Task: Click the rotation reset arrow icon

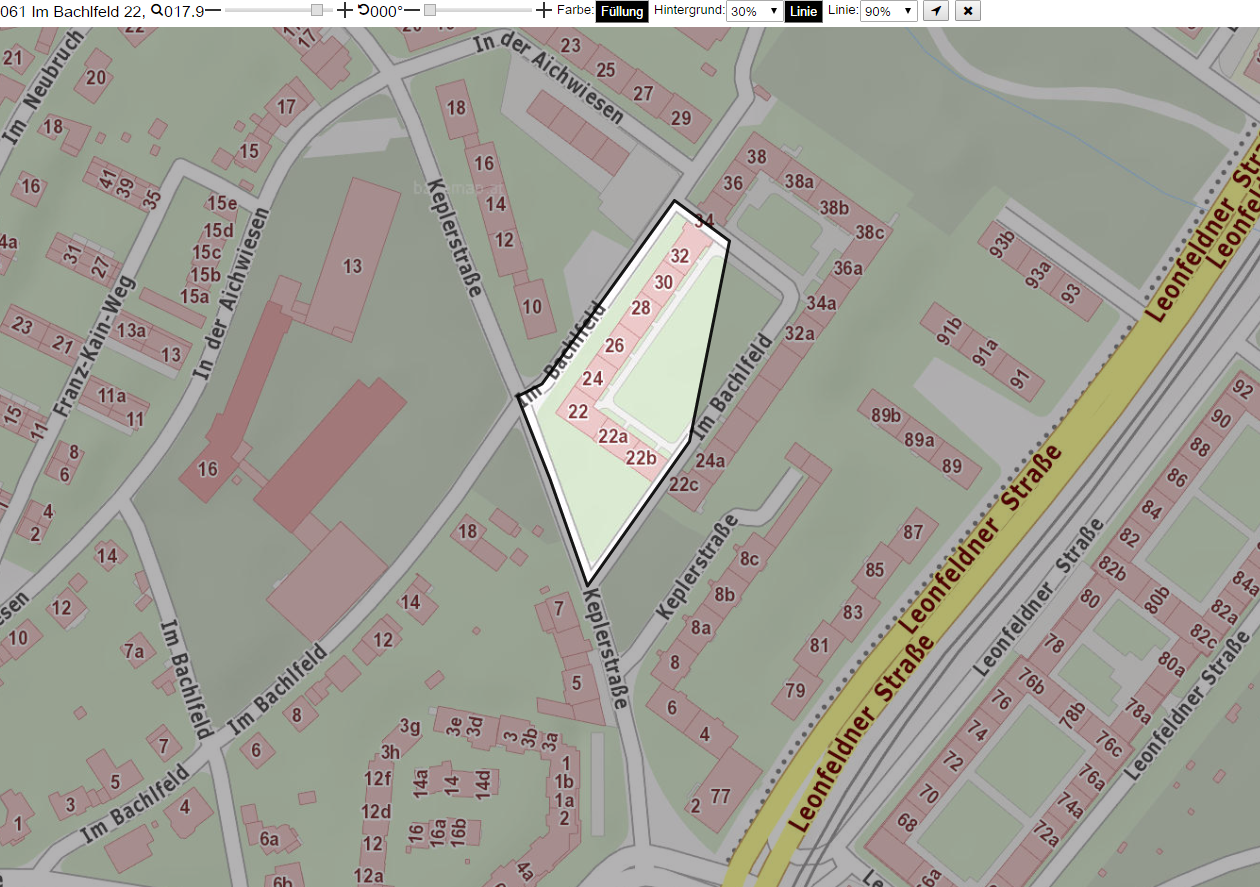Action: [364, 11]
